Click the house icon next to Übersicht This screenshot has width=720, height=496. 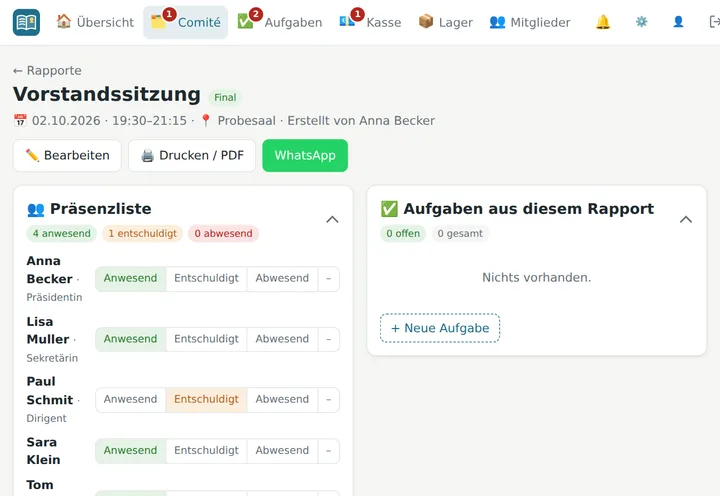[x=64, y=21]
